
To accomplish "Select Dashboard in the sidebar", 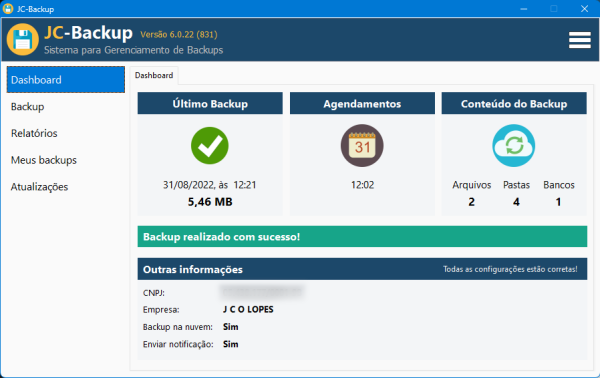I will (x=66, y=80).
